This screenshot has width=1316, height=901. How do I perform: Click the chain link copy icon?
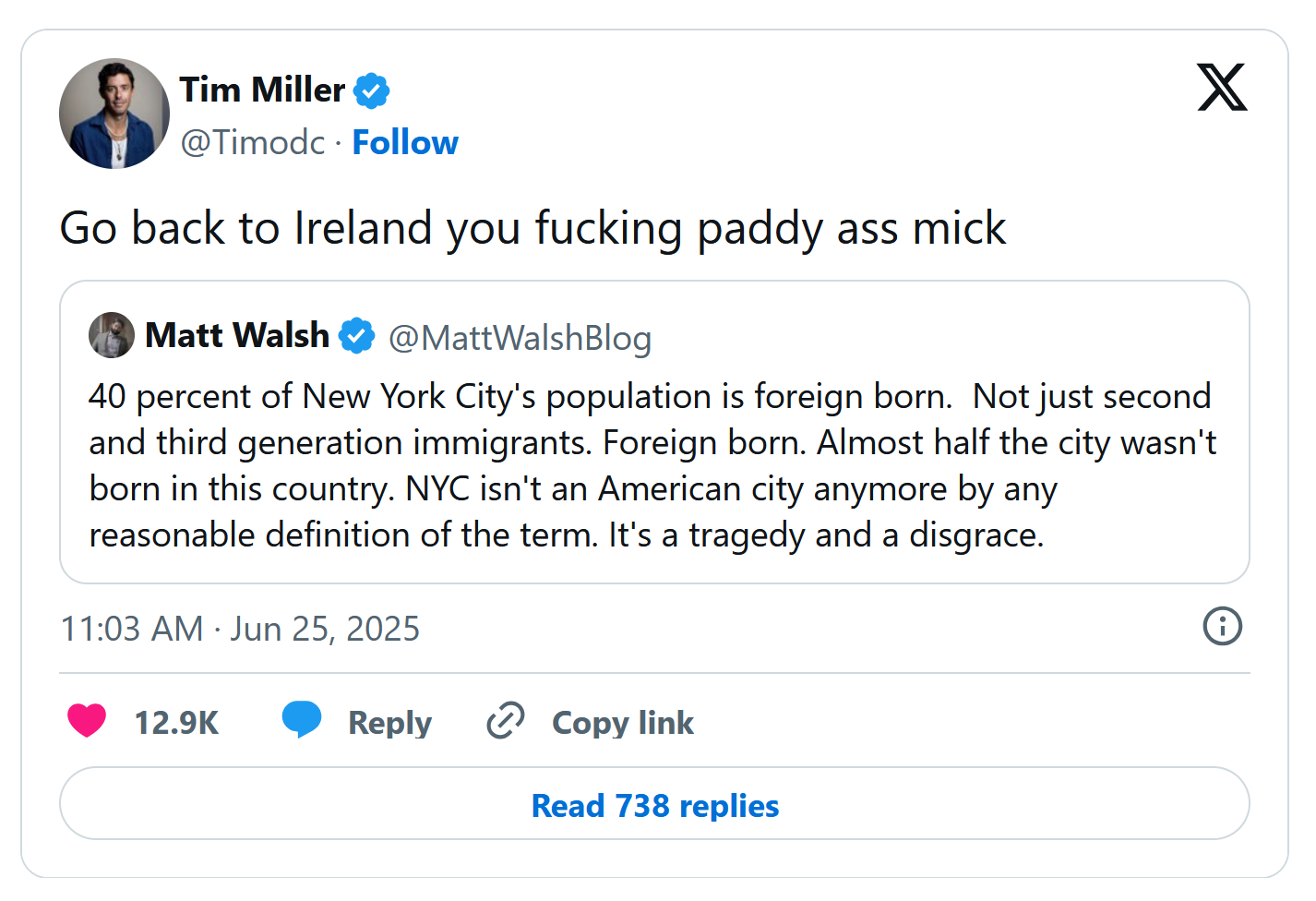(x=506, y=720)
